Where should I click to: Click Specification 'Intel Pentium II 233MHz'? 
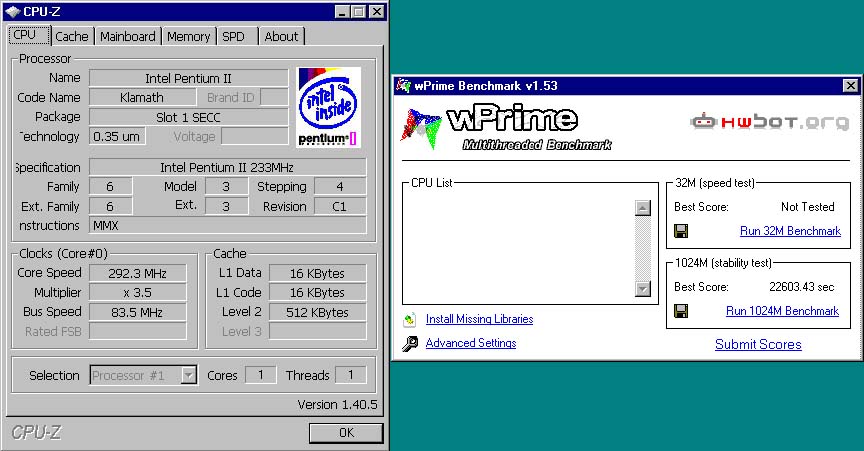227,167
